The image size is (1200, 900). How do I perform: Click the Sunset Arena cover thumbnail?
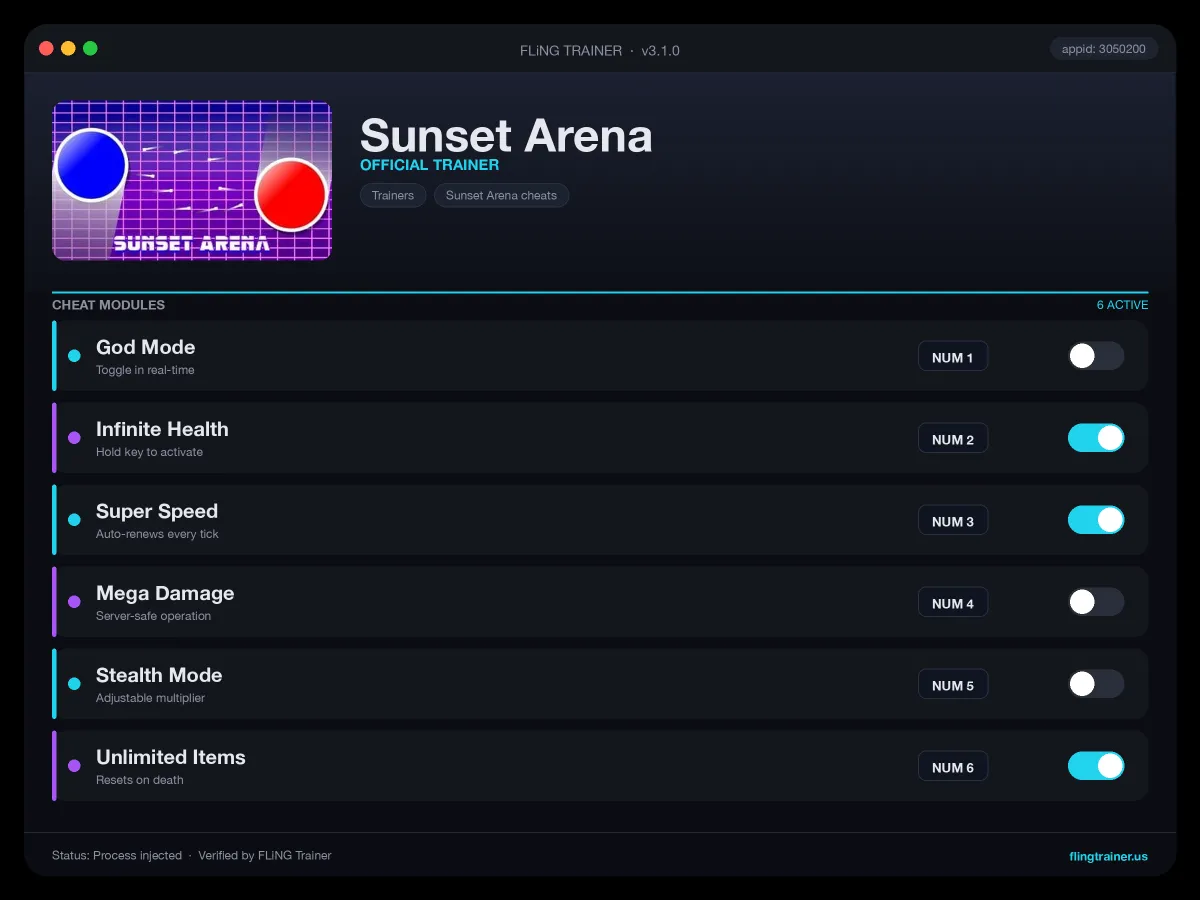(192, 181)
